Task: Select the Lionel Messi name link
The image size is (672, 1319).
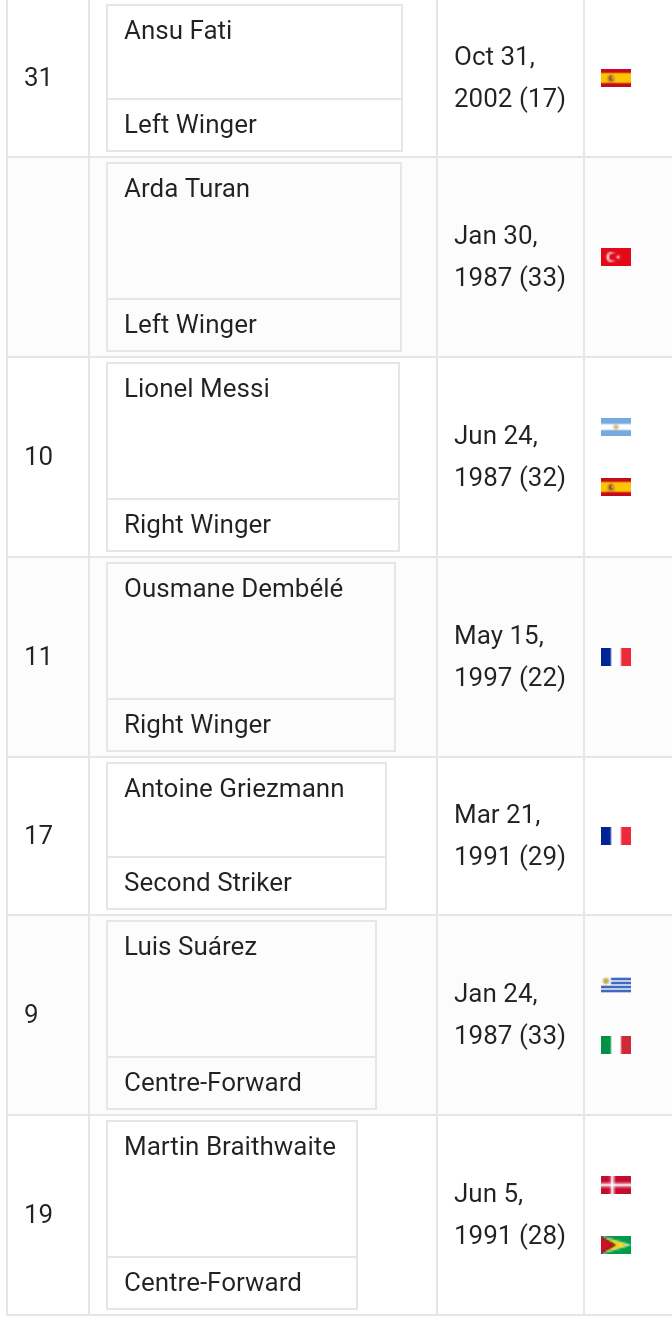Action: point(197,388)
